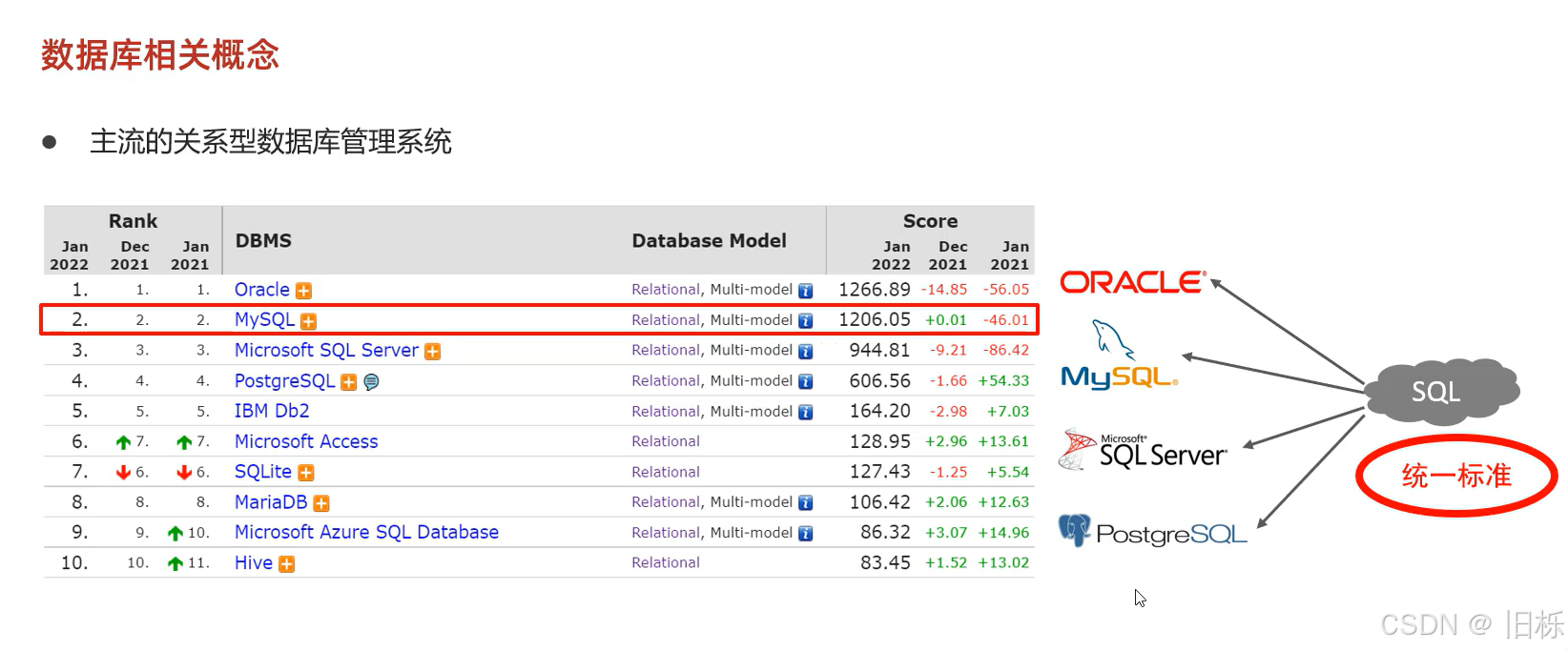Open the Hive link
Screen dimensions: 1568x651
pyautogui.click(x=254, y=563)
